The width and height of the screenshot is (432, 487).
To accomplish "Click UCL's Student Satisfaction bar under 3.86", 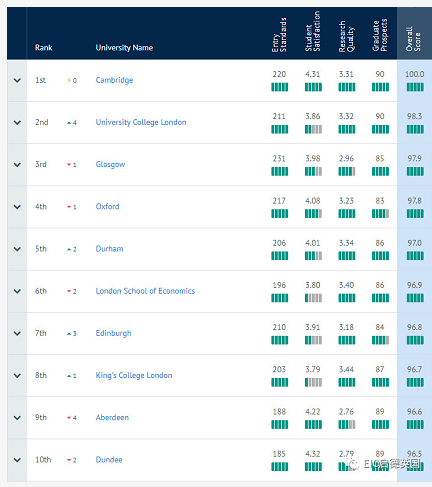I will 313,129.
